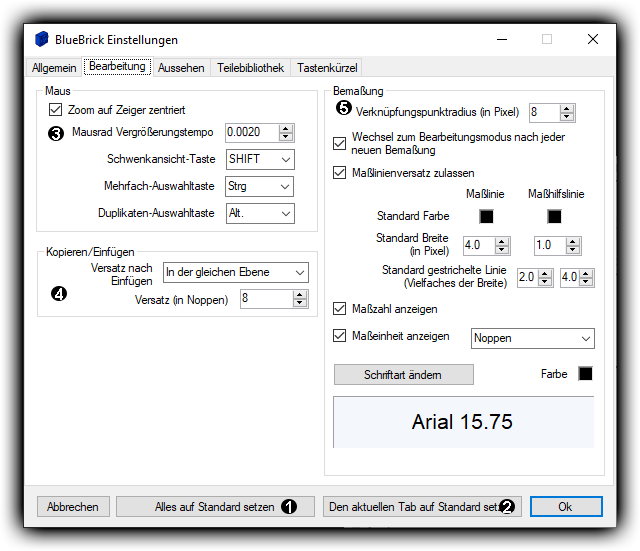Decrease the 4.0 gestrichelte Linie value
640x551 pixels.
coord(586,282)
